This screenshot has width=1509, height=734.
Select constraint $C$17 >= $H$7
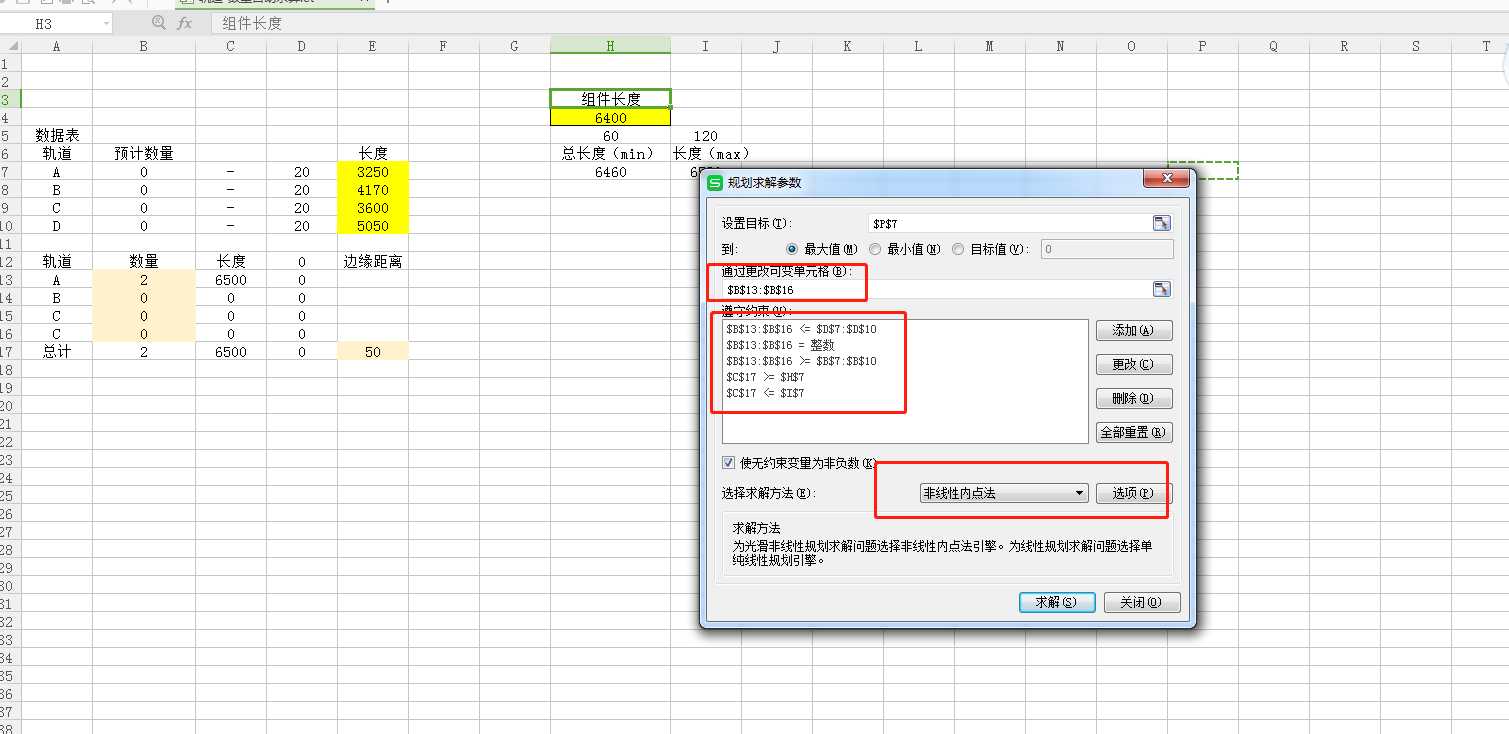point(765,377)
